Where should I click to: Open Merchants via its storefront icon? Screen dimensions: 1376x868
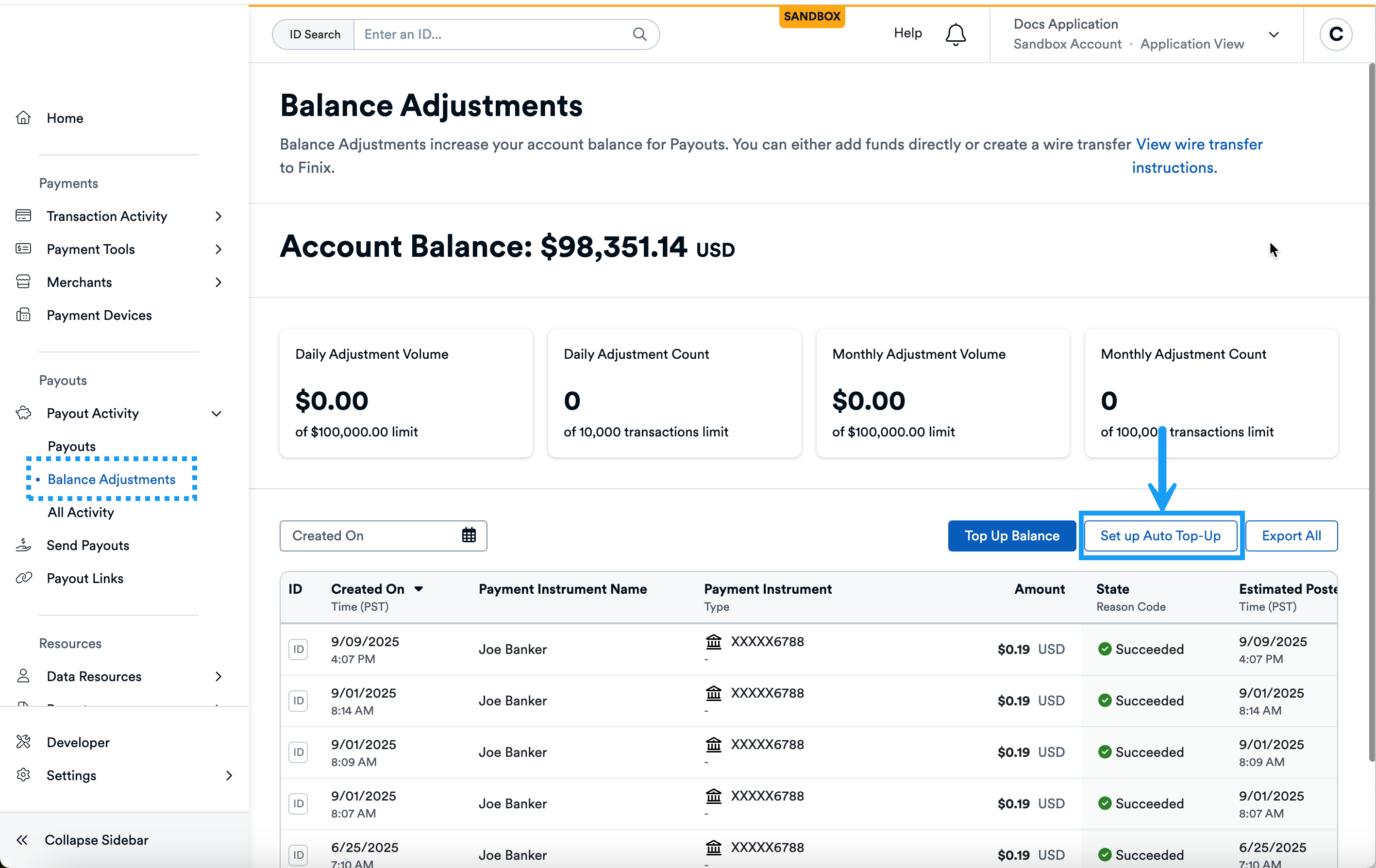click(23, 282)
